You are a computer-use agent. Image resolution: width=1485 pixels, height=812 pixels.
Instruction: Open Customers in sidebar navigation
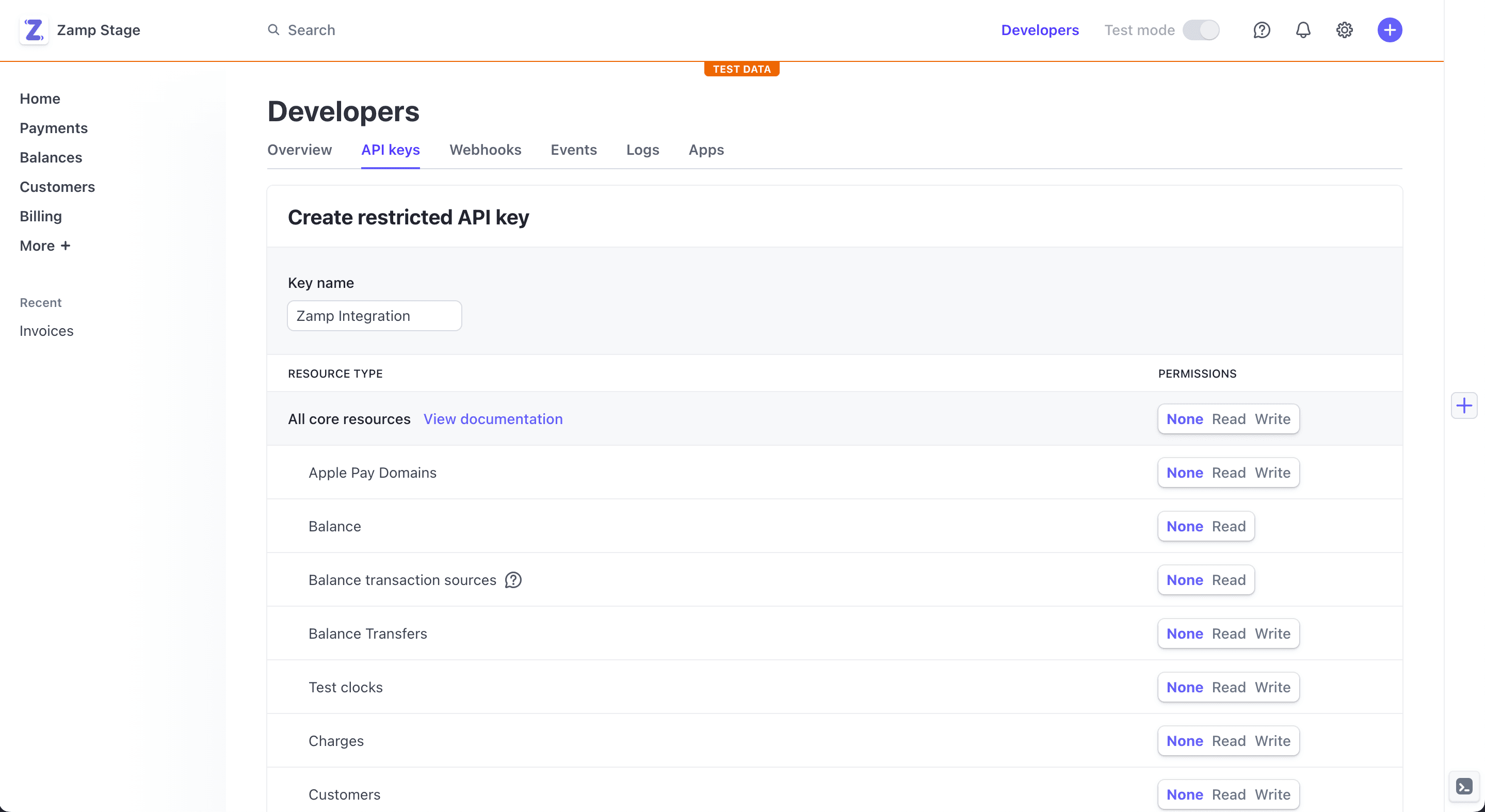click(x=57, y=187)
